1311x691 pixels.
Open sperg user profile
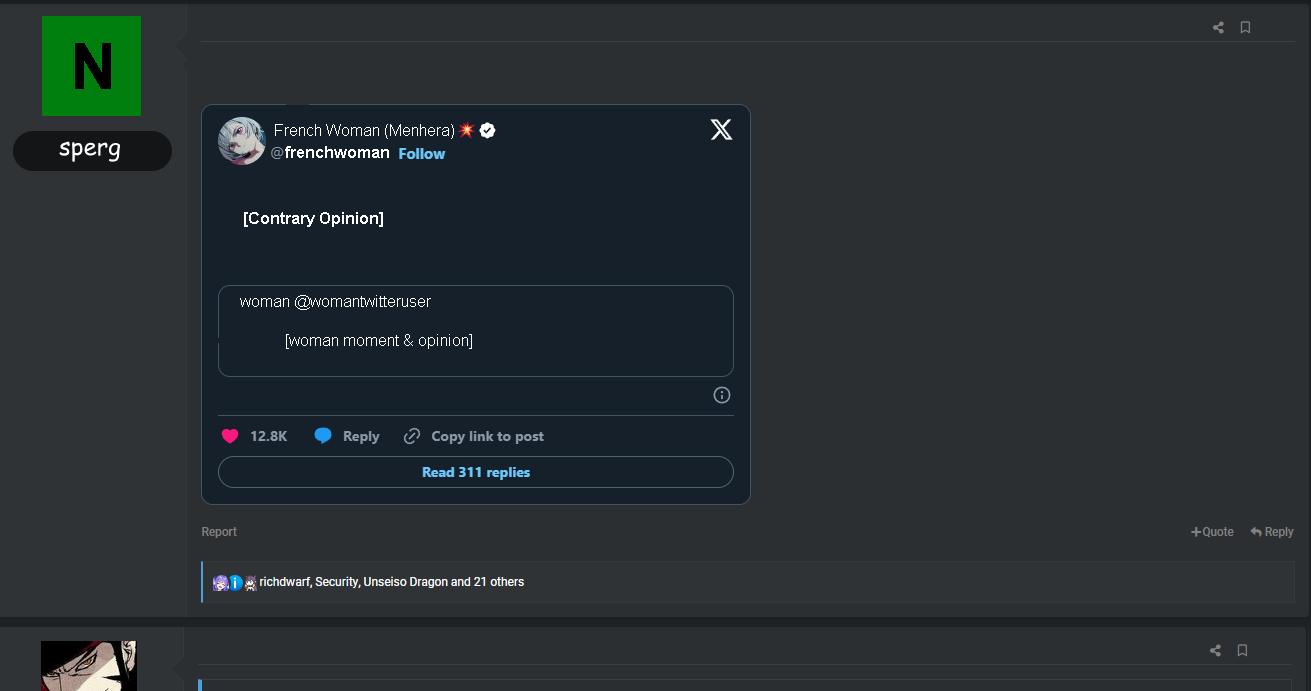tap(90, 150)
